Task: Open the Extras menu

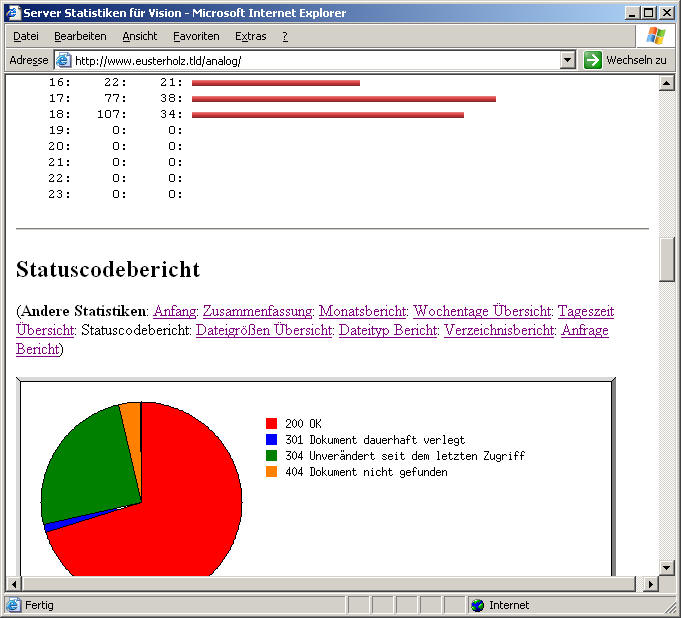Action: (251, 36)
